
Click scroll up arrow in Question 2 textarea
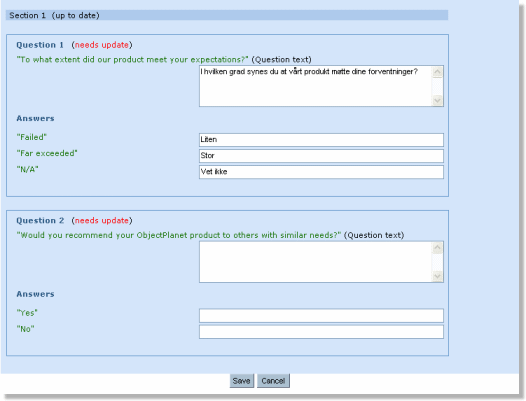tap(437, 248)
